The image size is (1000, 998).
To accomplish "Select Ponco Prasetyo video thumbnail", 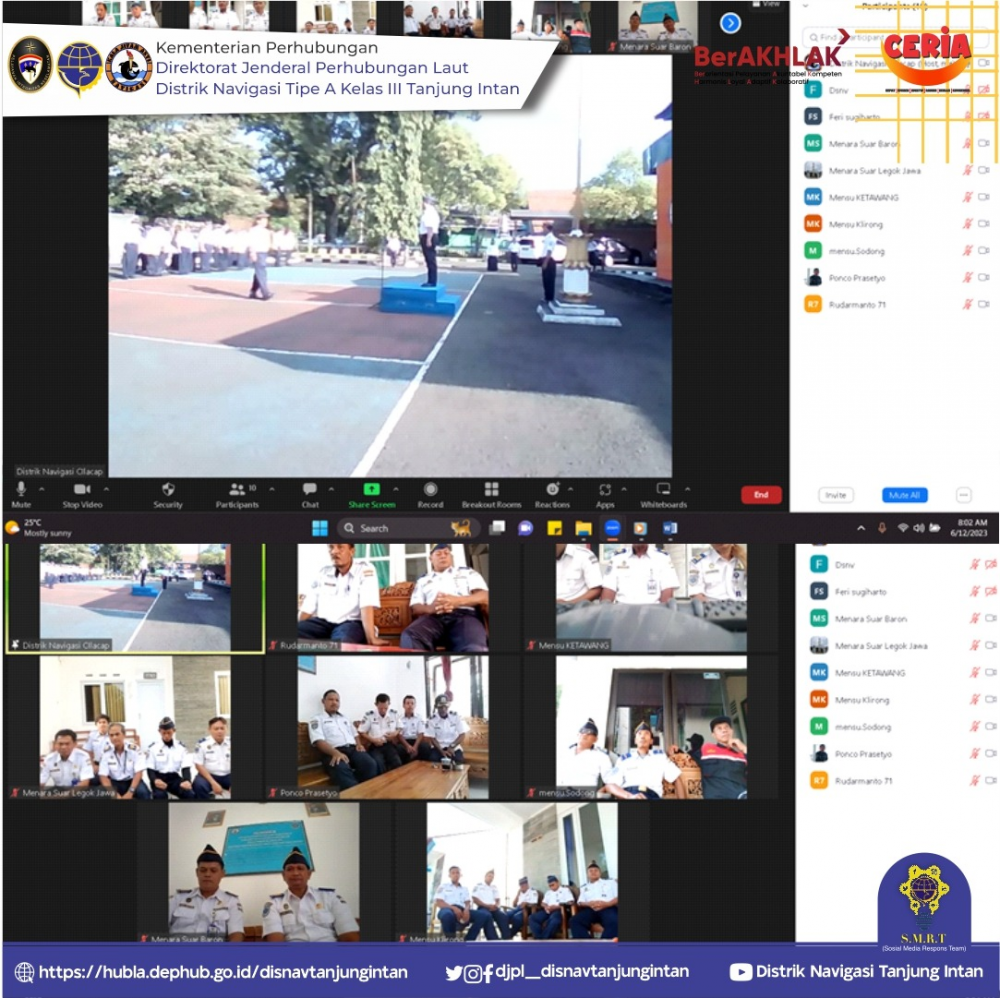I will [x=393, y=728].
